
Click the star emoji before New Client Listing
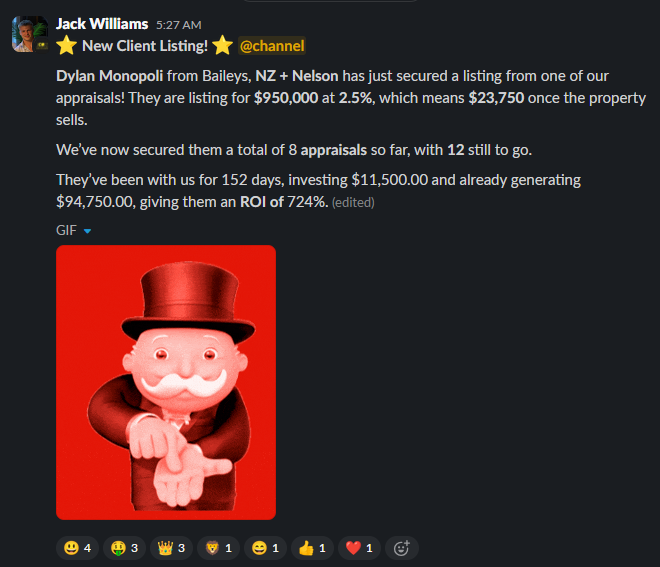coord(67,45)
